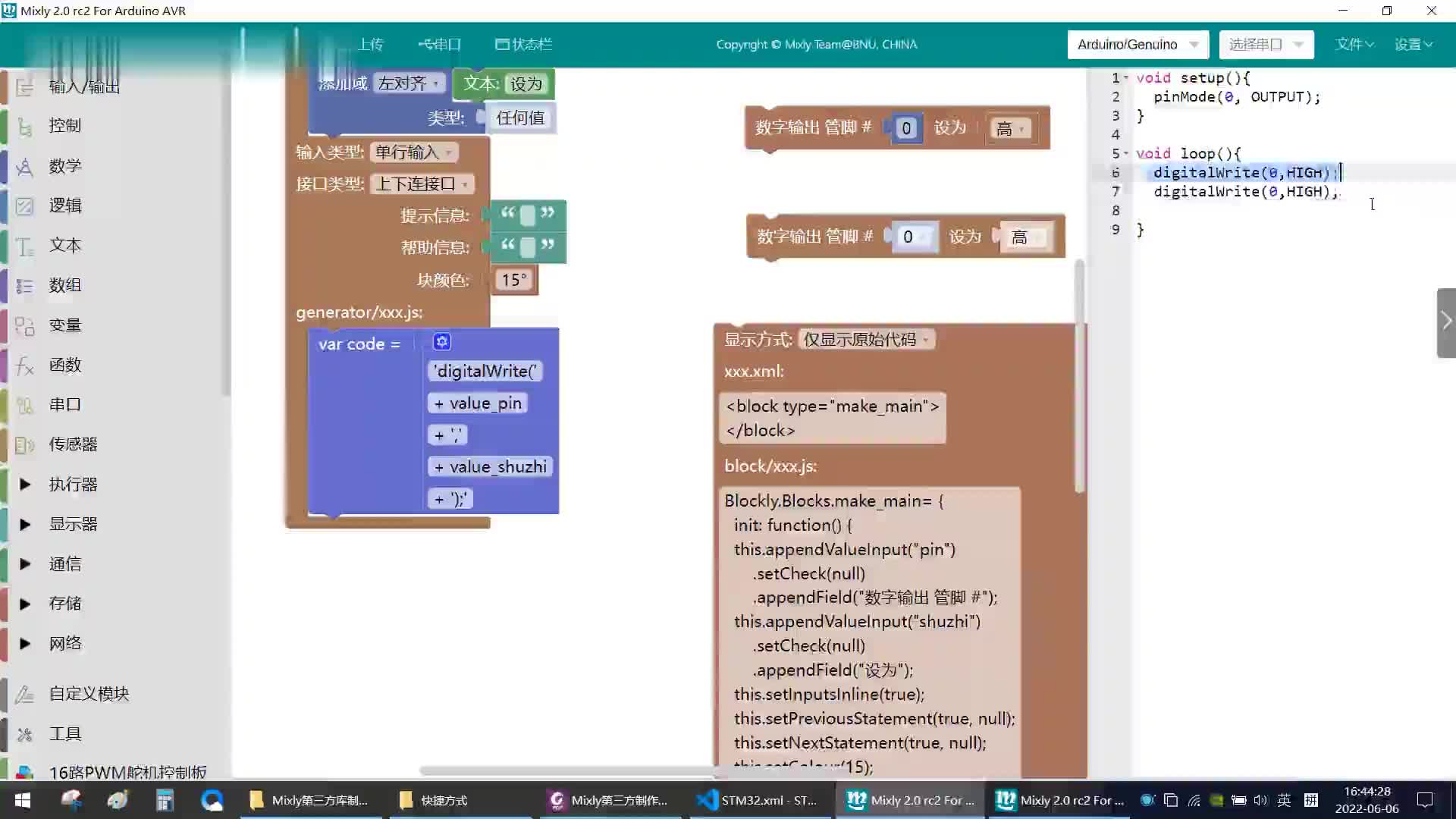Screen dimensions: 1456x819
Task: Click line 7 digitalWrite code in editor
Action: [x=1246, y=192]
